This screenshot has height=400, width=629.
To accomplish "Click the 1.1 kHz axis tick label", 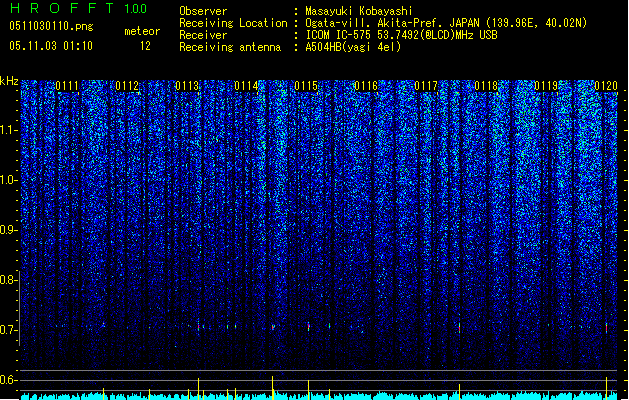I will [8, 130].
